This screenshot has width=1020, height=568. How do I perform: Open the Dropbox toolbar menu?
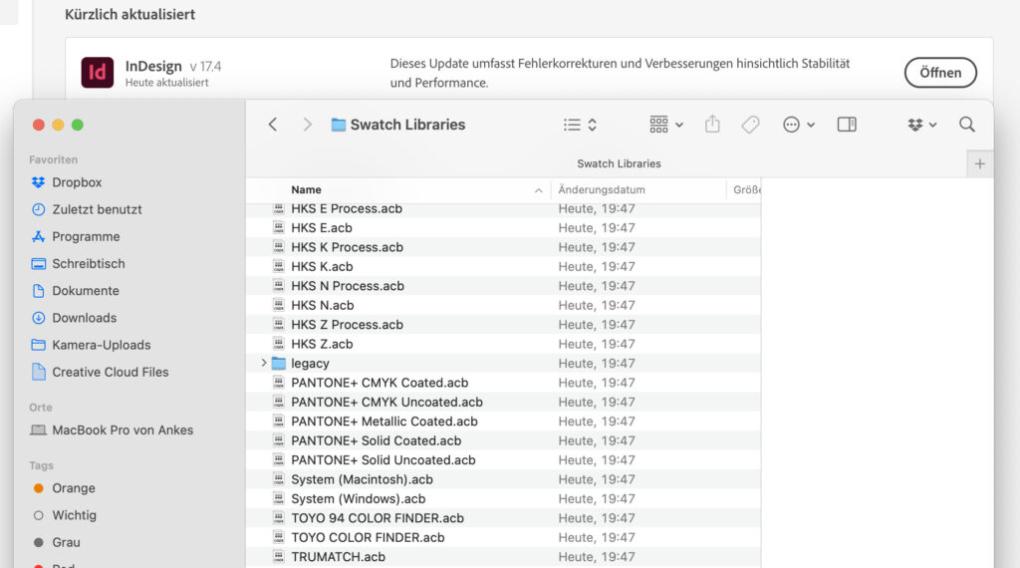921,125
